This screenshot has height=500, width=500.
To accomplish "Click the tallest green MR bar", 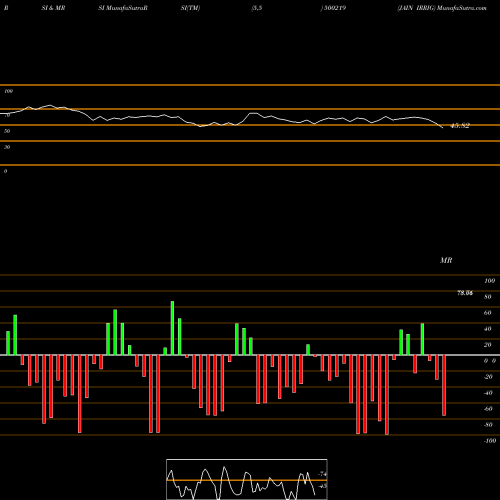I will 172,328.
